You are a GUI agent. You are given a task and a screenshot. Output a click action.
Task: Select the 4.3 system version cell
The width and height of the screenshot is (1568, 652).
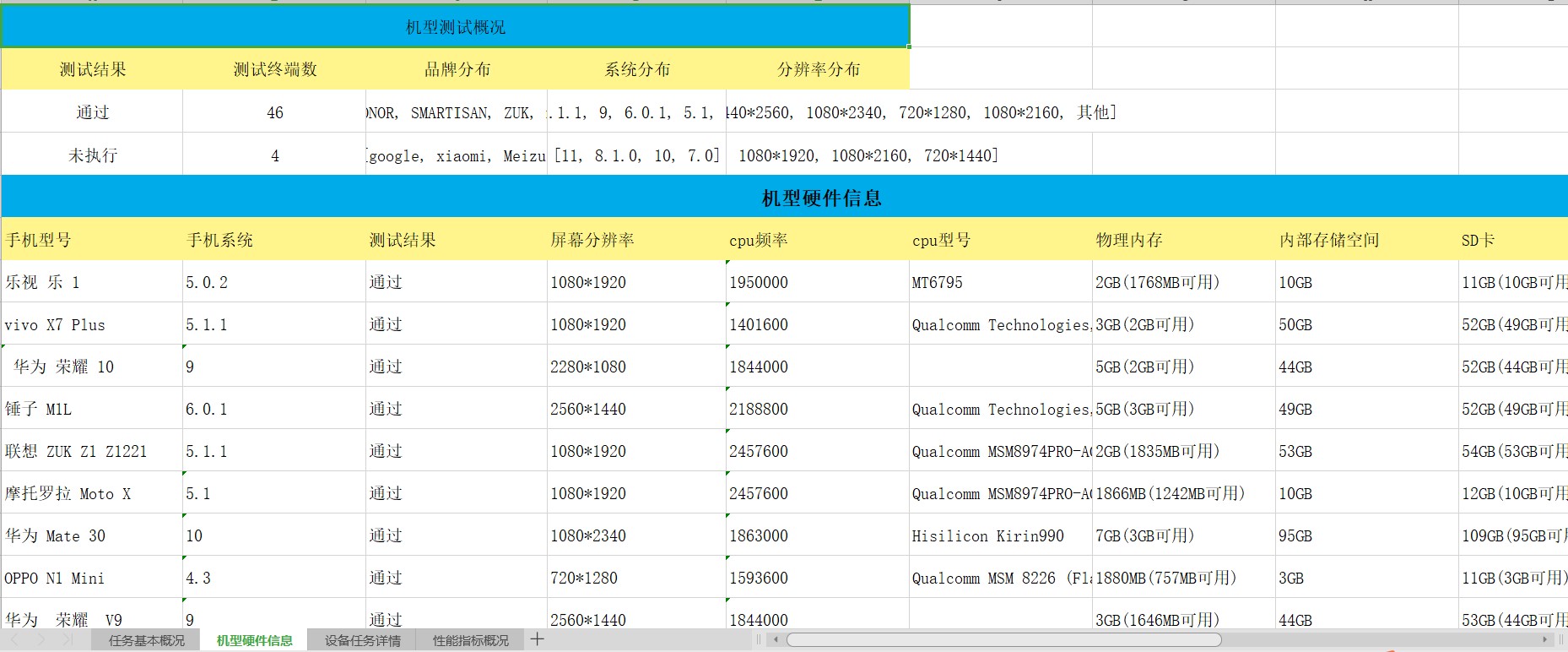[275, 578]
